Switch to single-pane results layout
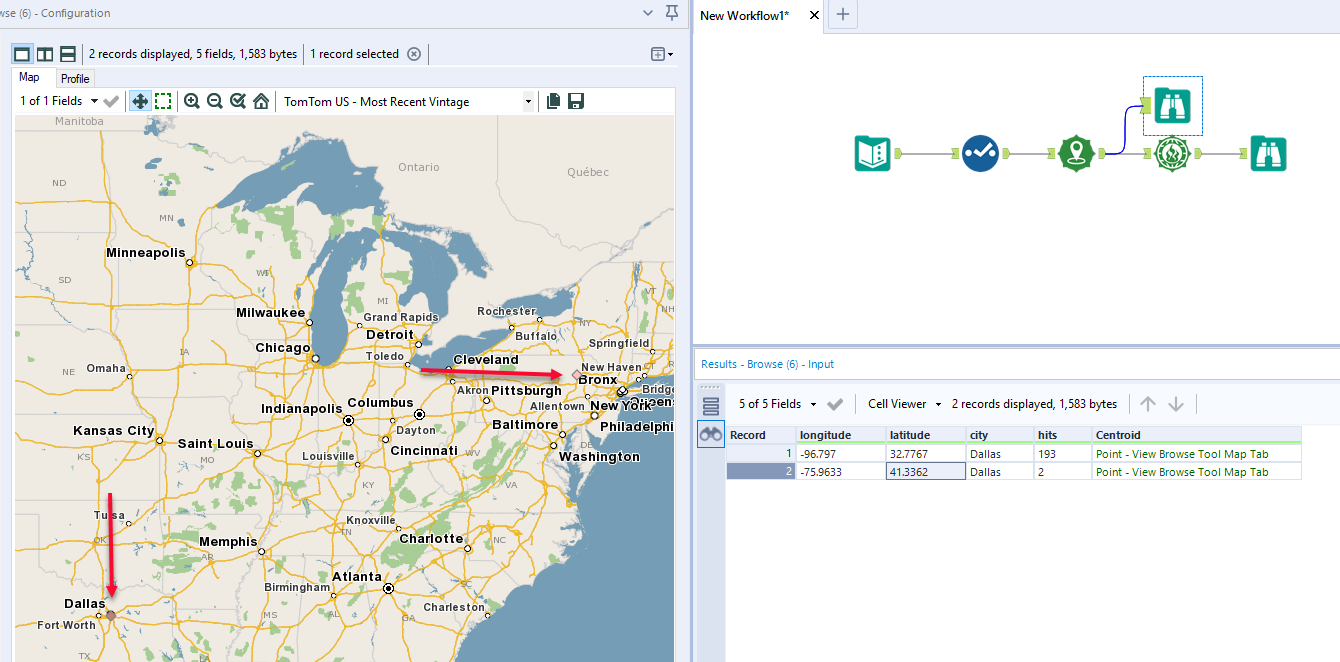The image size is (1340, 662). pyautogui.click(x=21, y=54)
